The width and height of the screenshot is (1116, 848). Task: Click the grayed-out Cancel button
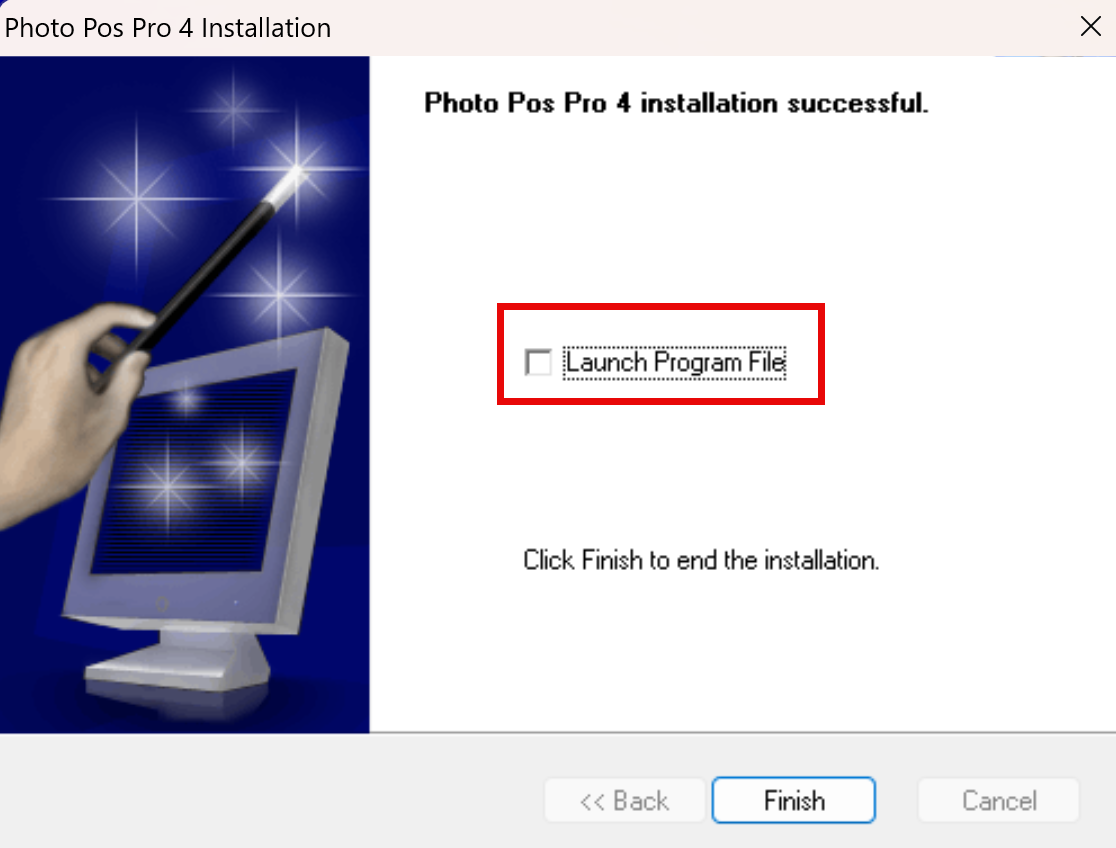click(999, 800)
